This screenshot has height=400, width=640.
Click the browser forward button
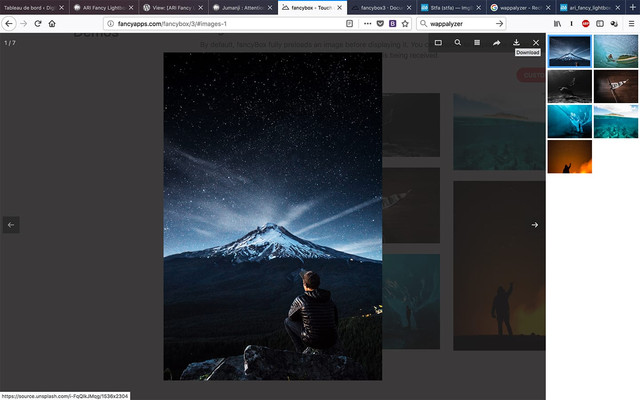point(24,24)
